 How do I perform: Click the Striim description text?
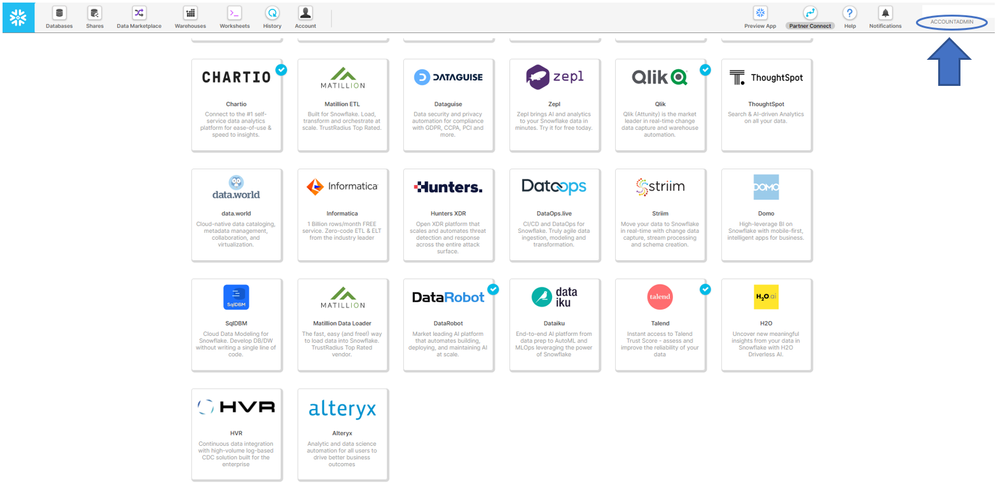pos(660,234)
